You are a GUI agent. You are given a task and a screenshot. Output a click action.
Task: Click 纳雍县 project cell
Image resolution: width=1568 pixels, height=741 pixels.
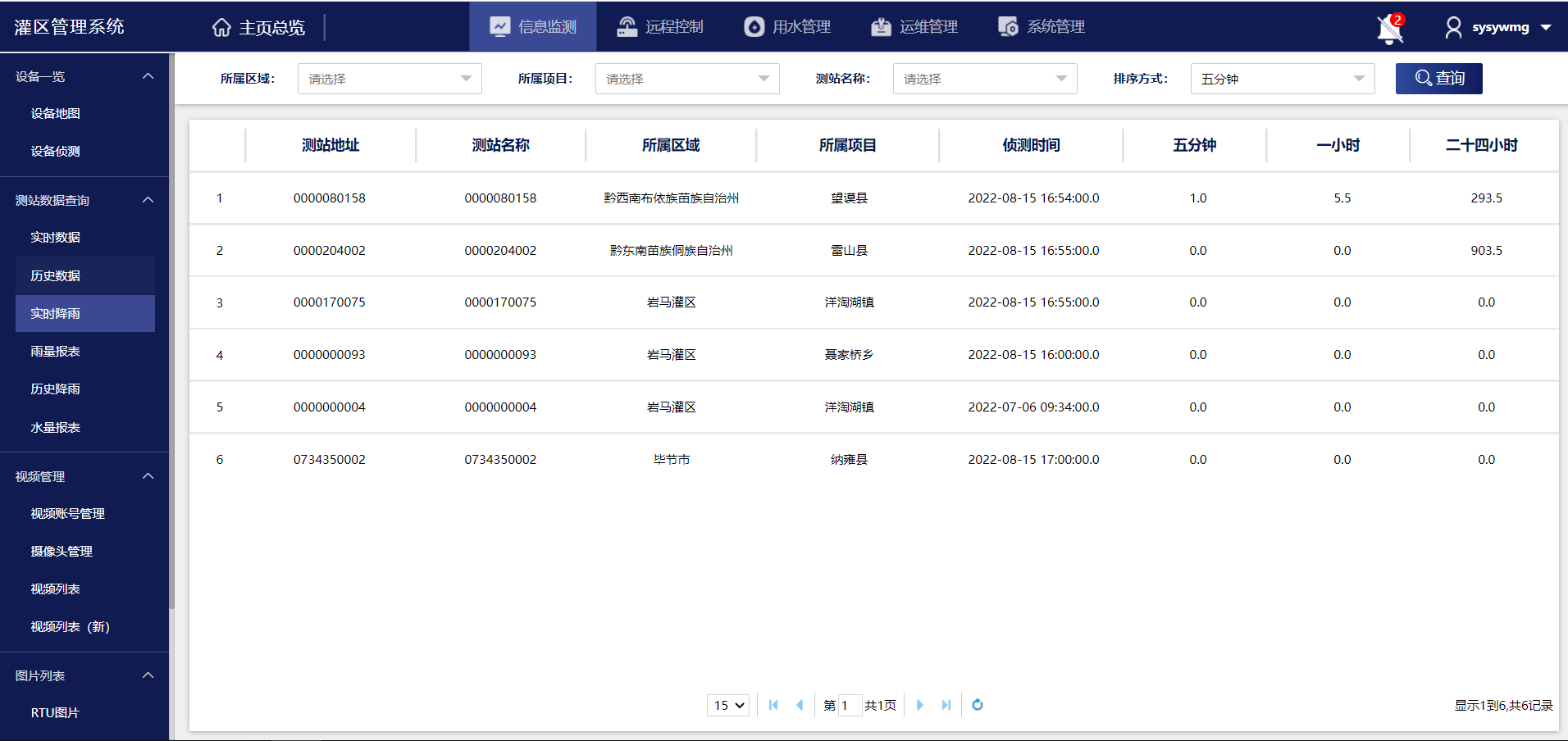pyautogui.click(x=849, y=459)
